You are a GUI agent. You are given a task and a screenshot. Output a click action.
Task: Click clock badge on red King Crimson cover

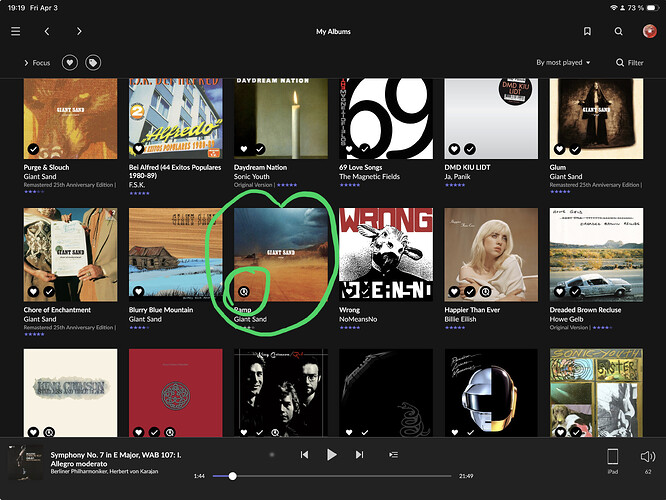tap(169, 432)
